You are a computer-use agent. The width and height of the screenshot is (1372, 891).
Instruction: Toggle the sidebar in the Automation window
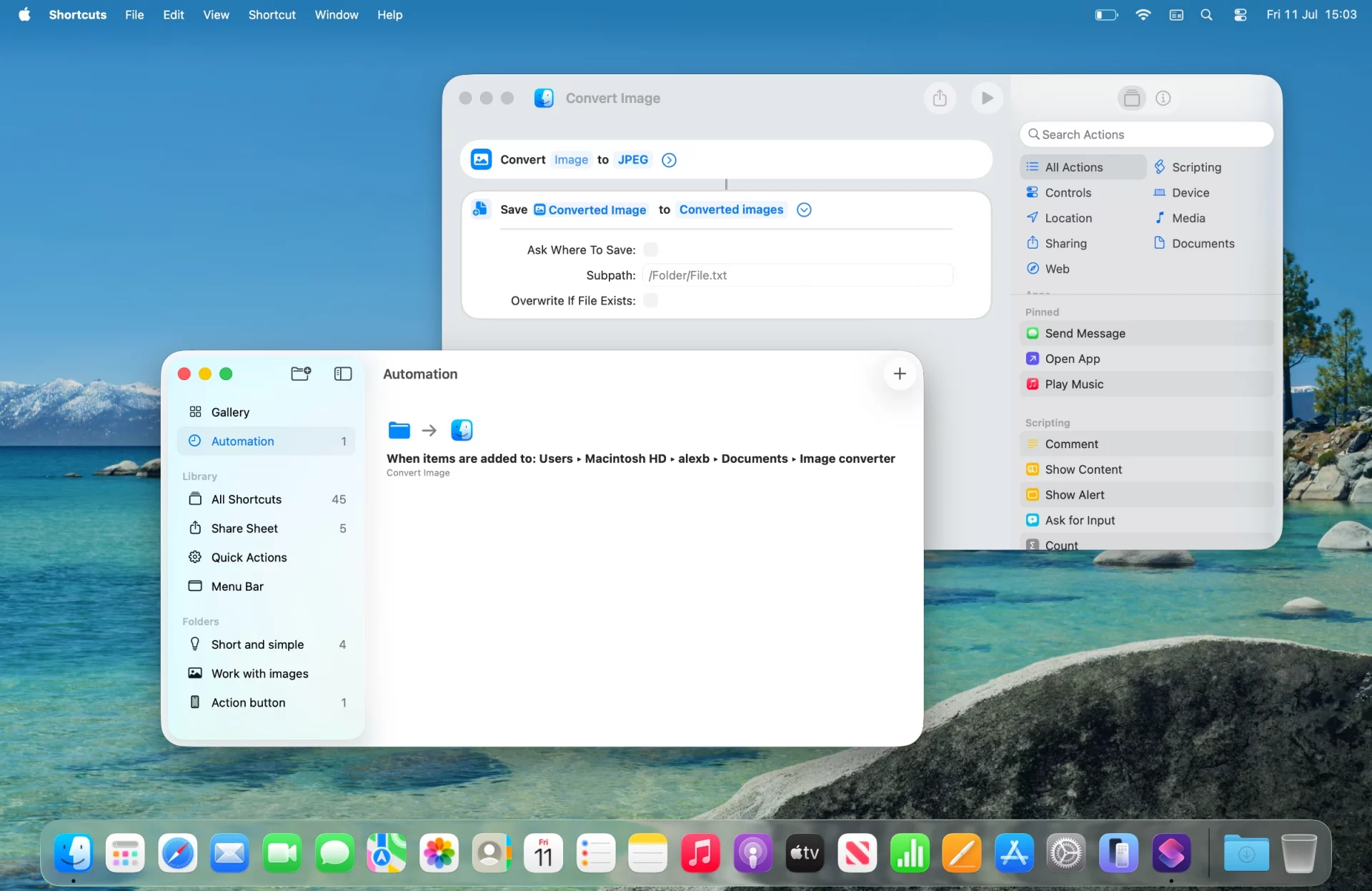coord(342,373)
